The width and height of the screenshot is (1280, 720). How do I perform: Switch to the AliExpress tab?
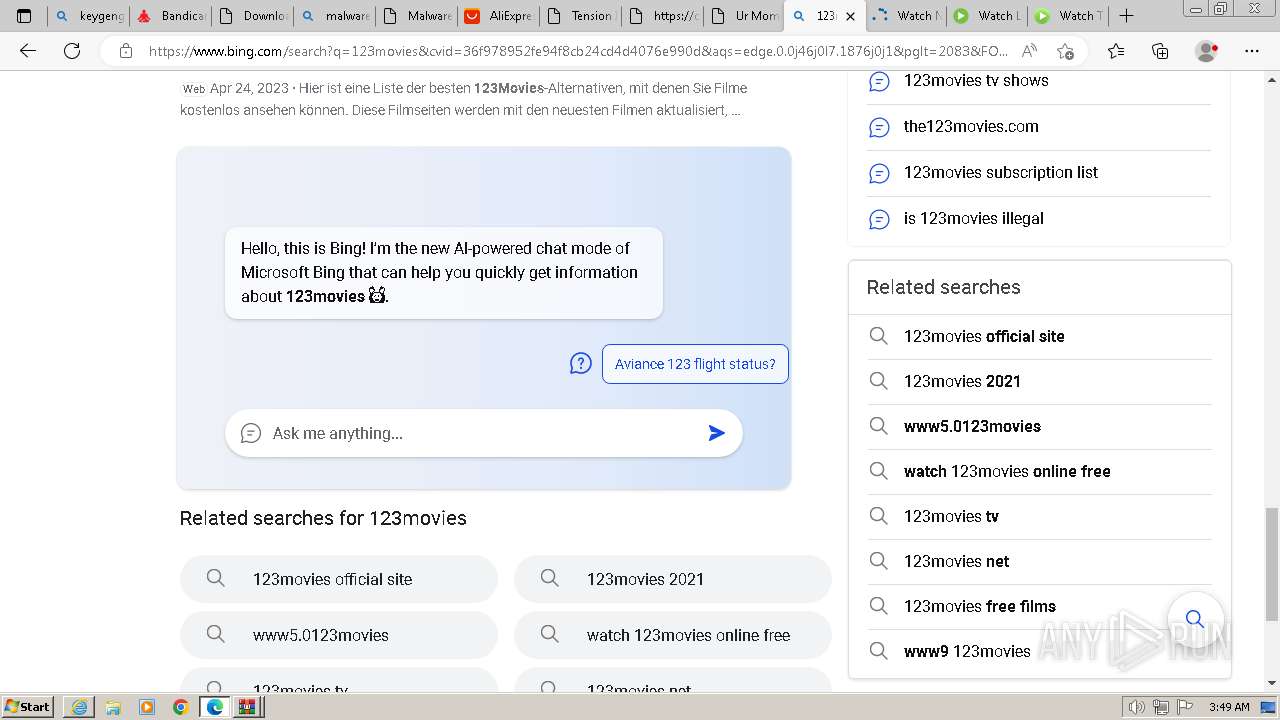click(x=498, y=15)
